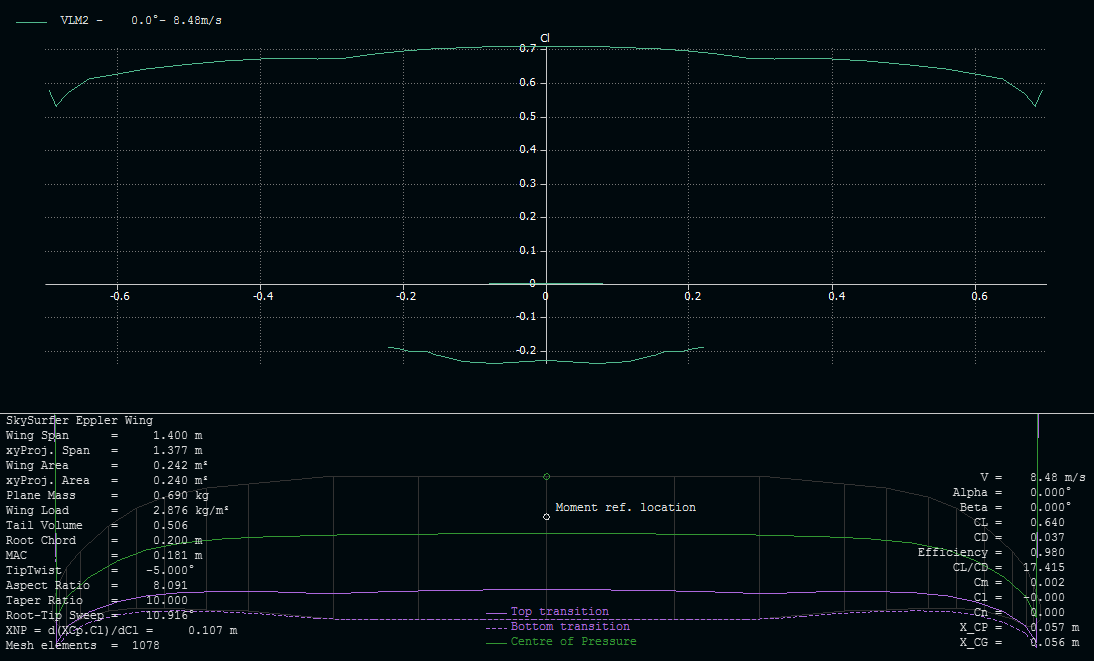Click the Bottom transition dashed line sample

click(x=496, y=627)
